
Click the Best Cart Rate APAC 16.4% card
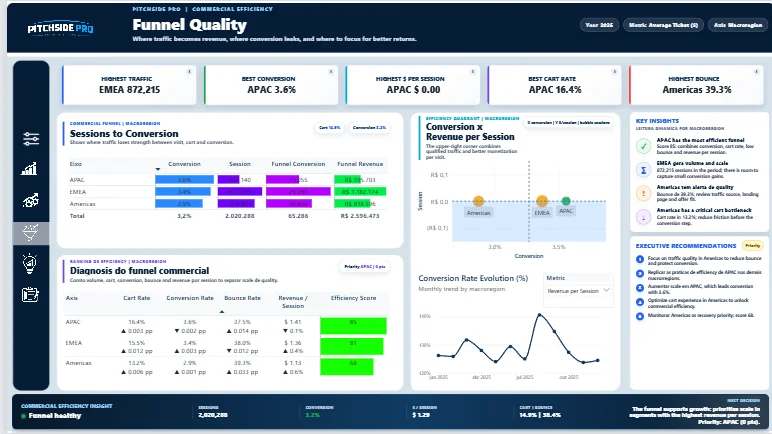pos(555,85)
